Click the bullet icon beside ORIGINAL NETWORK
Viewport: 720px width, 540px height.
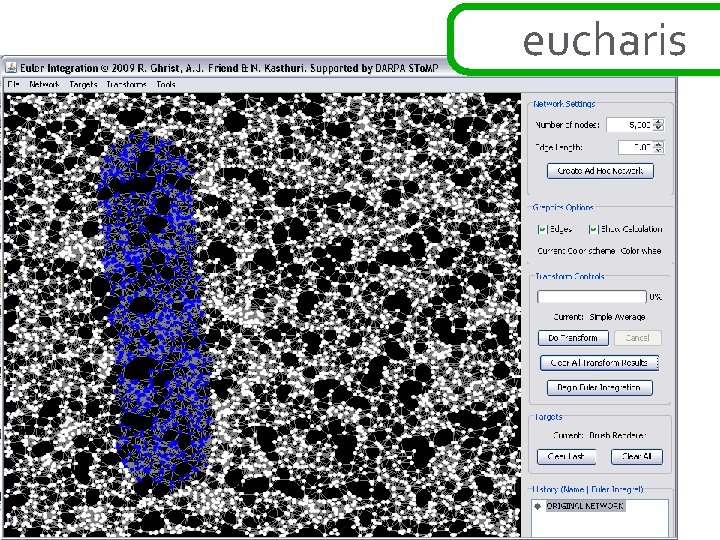point(538,506)
